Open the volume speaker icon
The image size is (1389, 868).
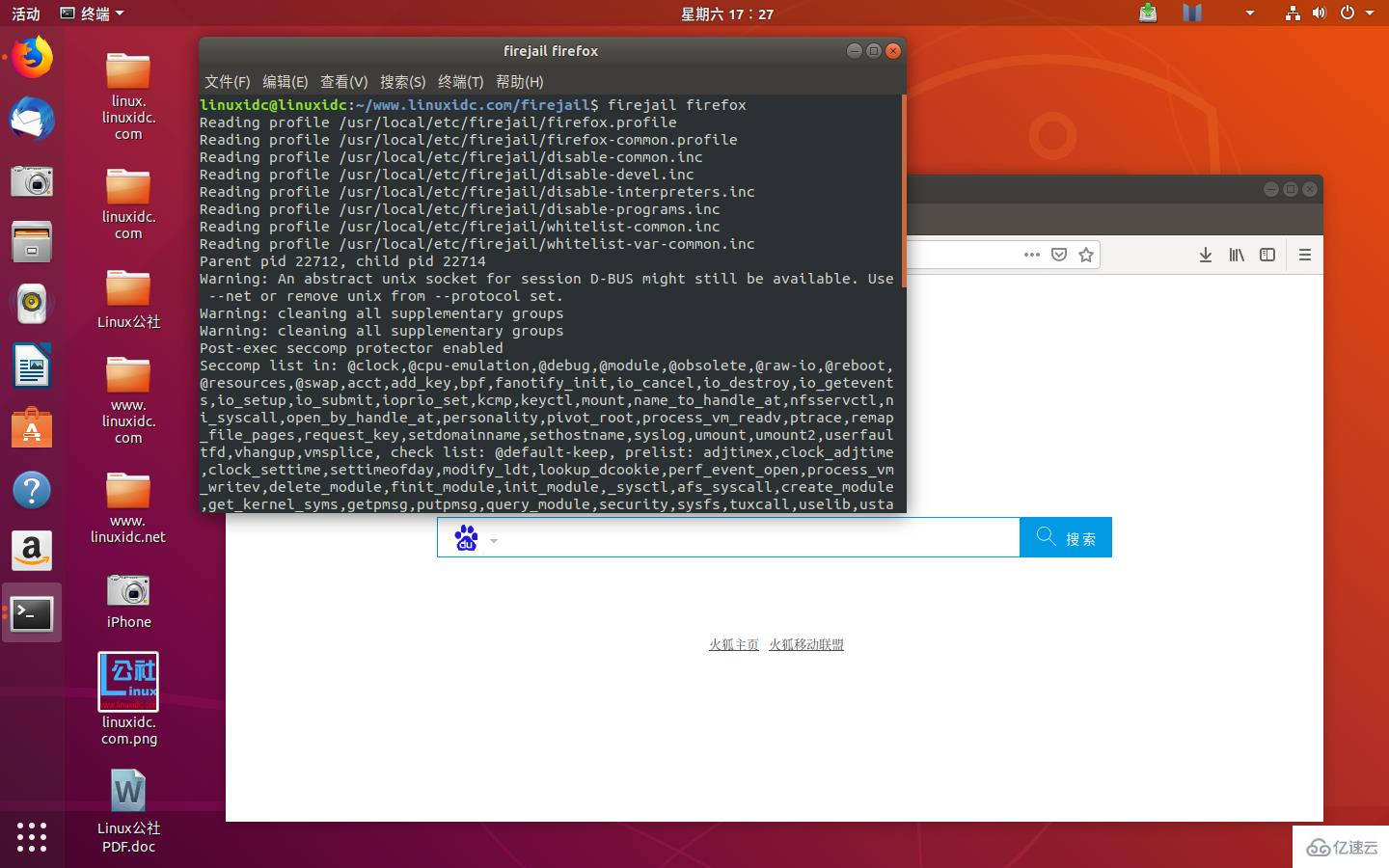point(1320,14)
